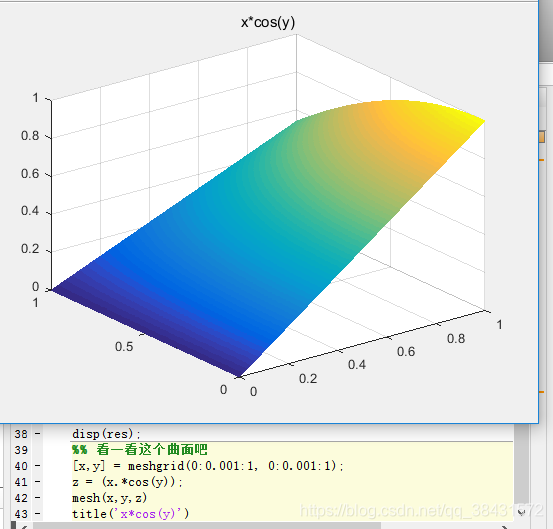553x529 pixels.
Task: Click line number 39 in the gutter
Action: point(21,450)
